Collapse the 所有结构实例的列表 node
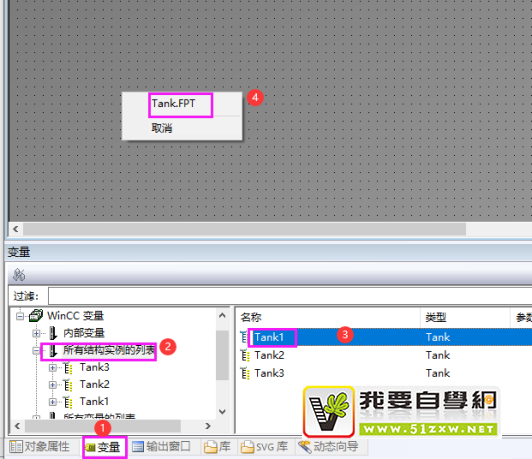The image size is (532, 459). (36, 350)
